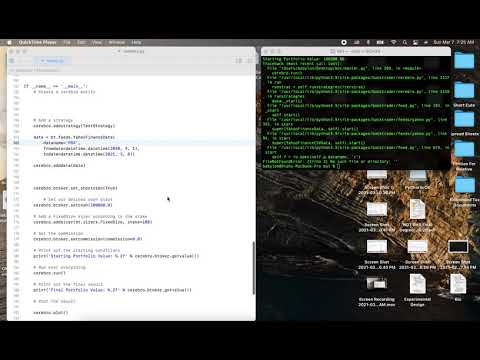Open the View menu
Viewport: 480px width, 360px height.
pyautogui.click(x=97, y=42)
